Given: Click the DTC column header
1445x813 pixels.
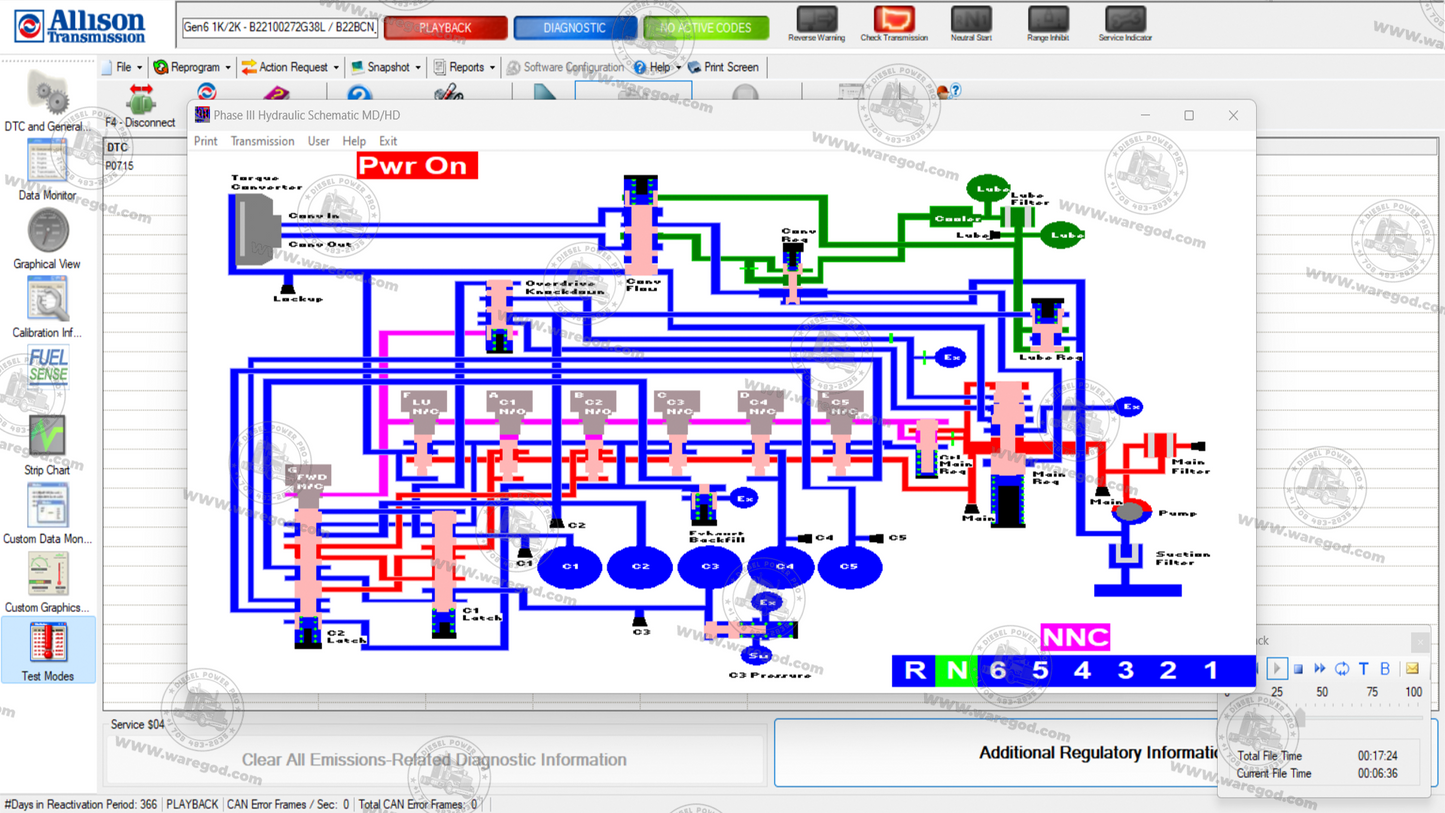Looking at the screenshot, I should tap(118, 147).
